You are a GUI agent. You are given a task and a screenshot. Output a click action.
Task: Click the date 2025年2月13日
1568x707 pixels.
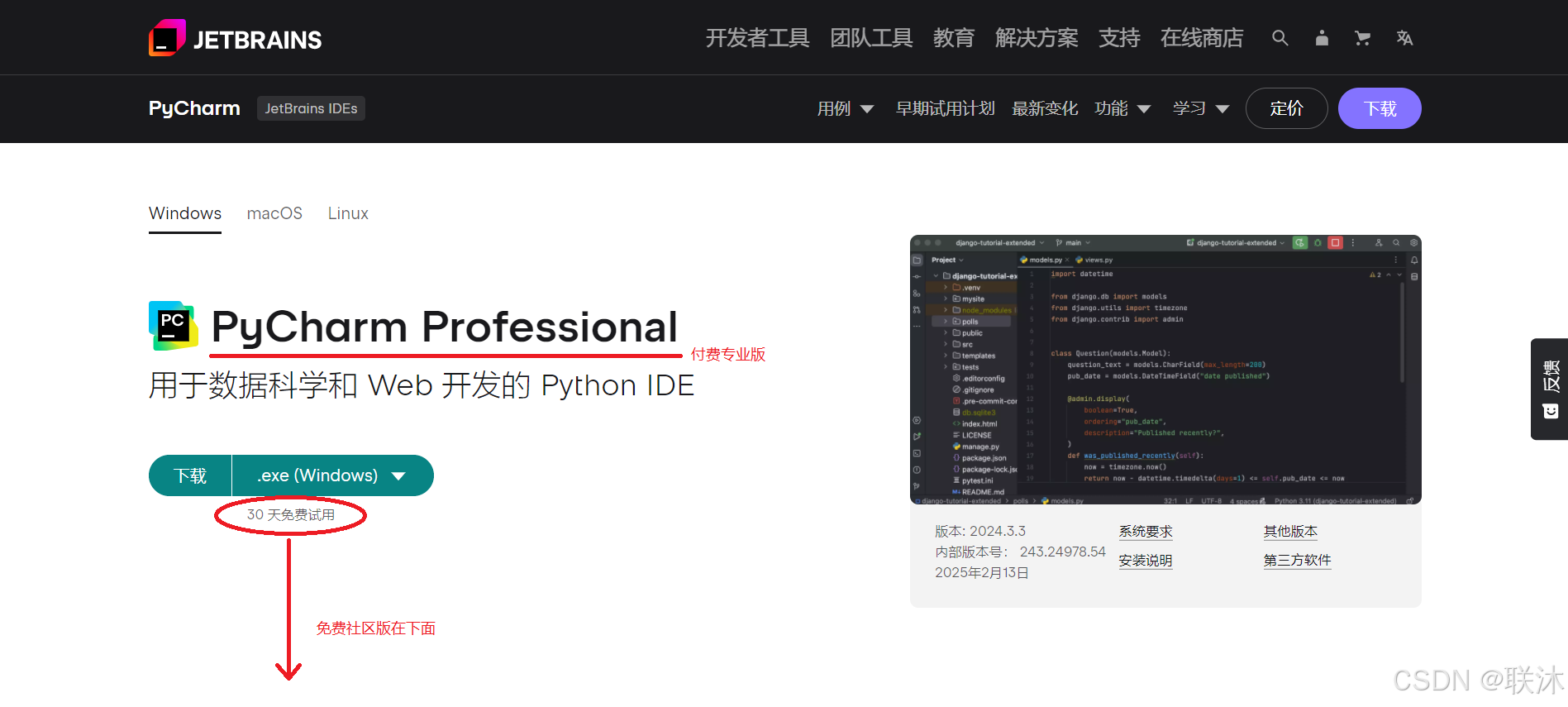click(982, 572)
